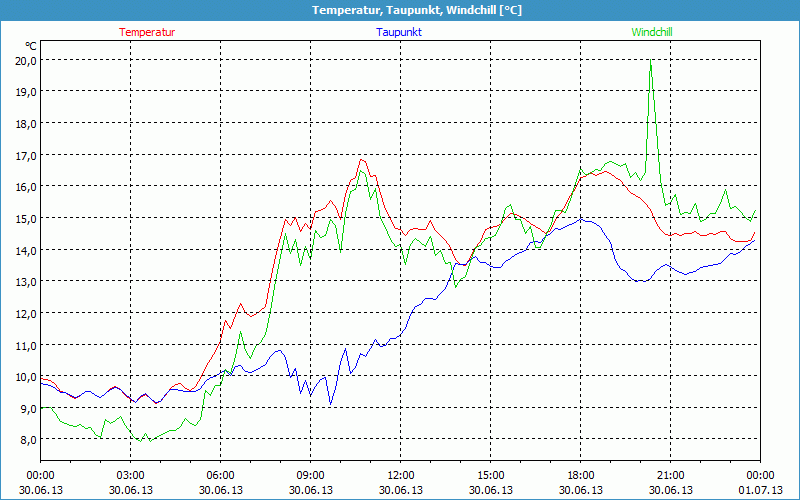Click the red Temperatur curve's highest peak
The width and height of the screenshot is (800, 500).
[362, 159]
